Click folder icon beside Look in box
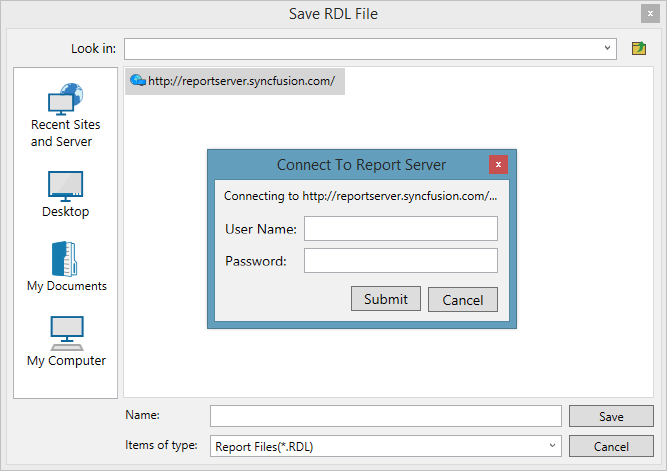Screen dimensions: 667x471 click(639, 48)
